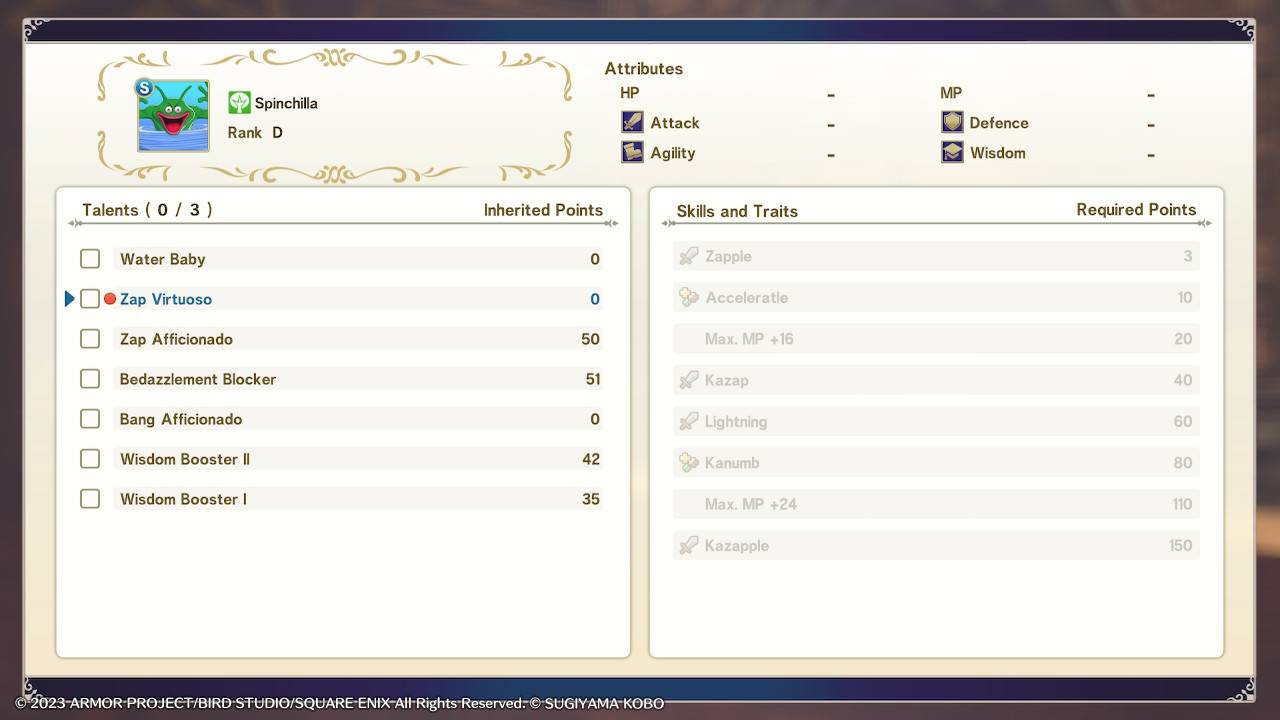1280x720 pixels.
Task: Click the Lightning skill name
Action: tap(736, 421)
